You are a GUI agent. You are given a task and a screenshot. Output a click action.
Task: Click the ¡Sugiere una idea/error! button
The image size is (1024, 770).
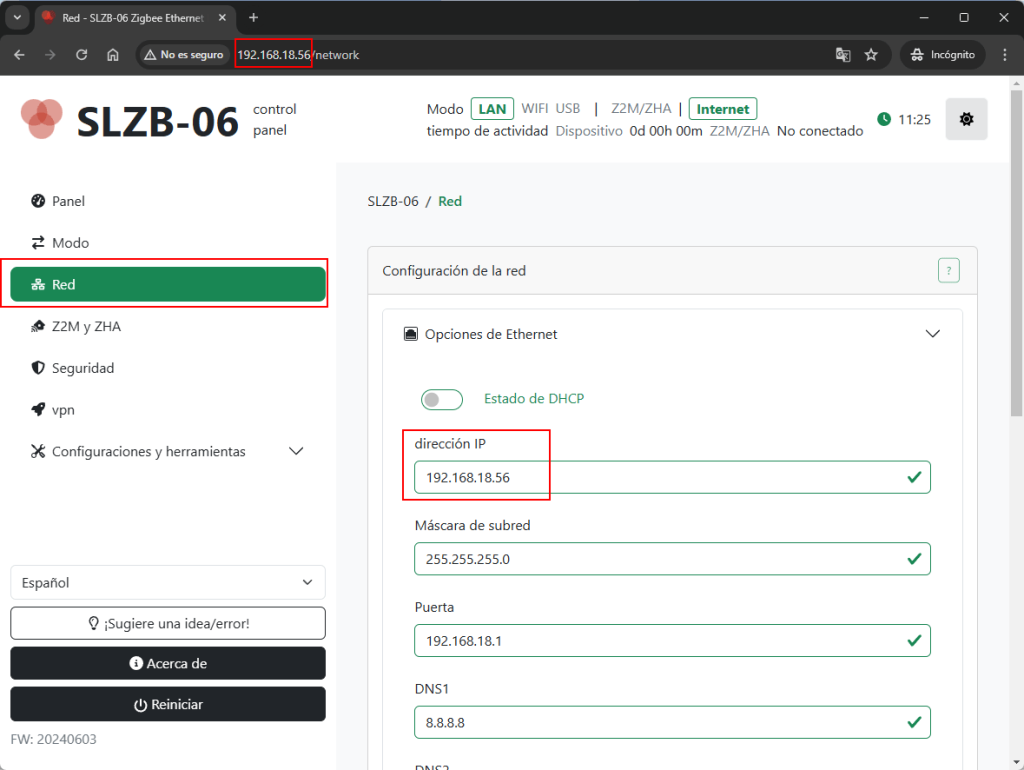tap(168, 623)
